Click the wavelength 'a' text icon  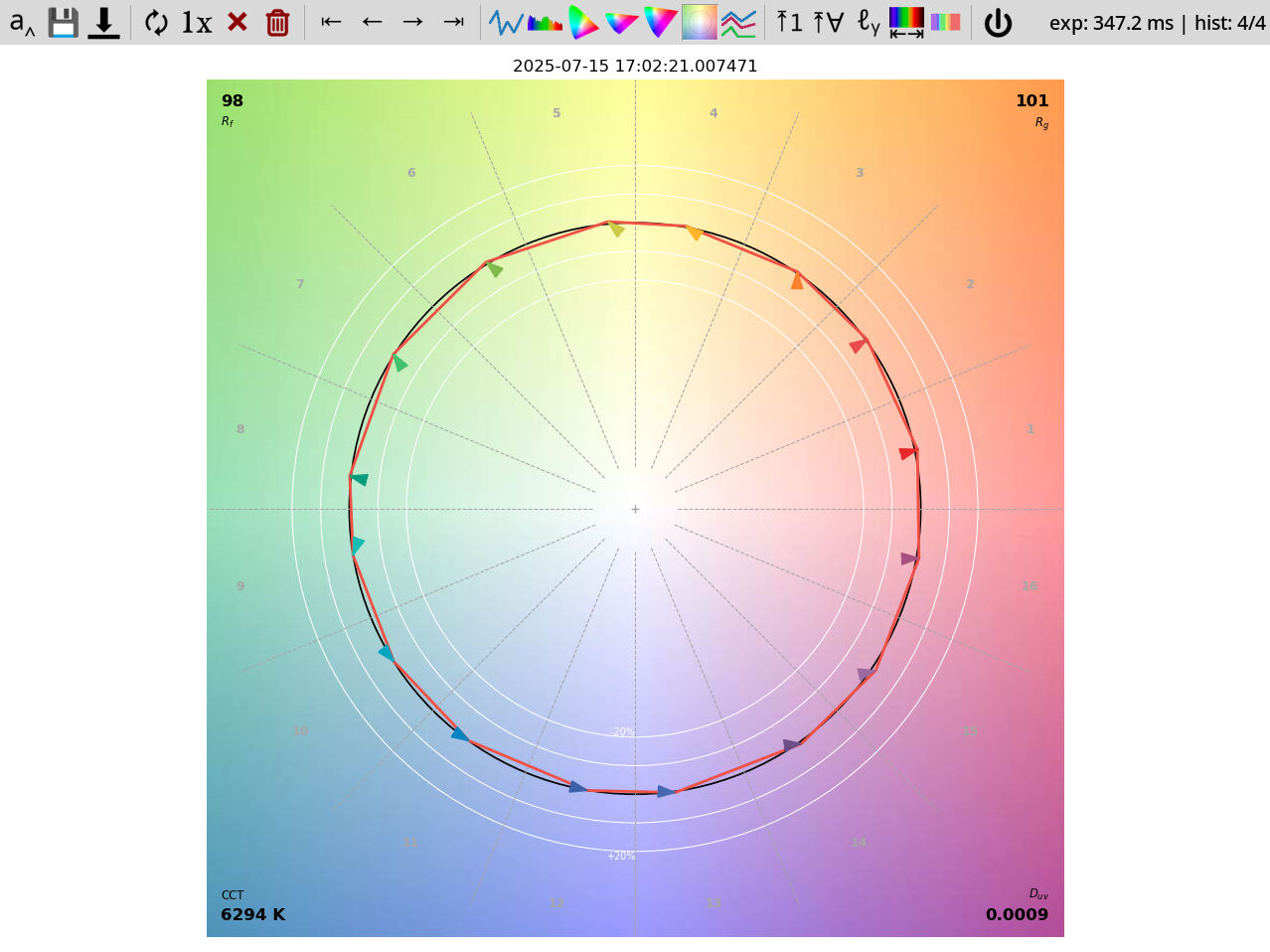22,22
